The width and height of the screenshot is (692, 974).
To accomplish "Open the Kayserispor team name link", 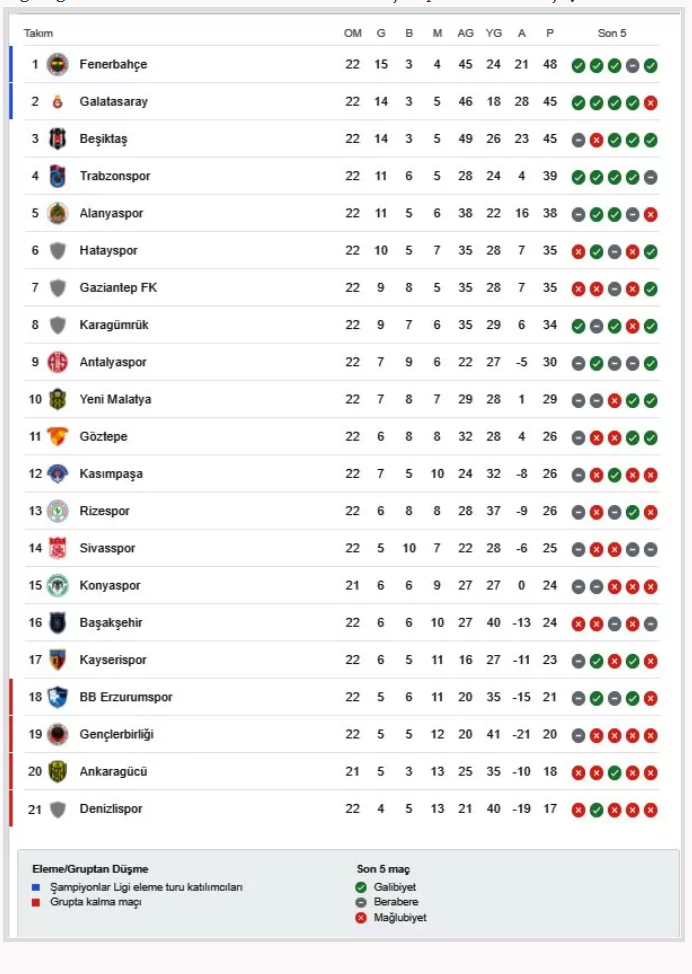I will tap(113, 660).
